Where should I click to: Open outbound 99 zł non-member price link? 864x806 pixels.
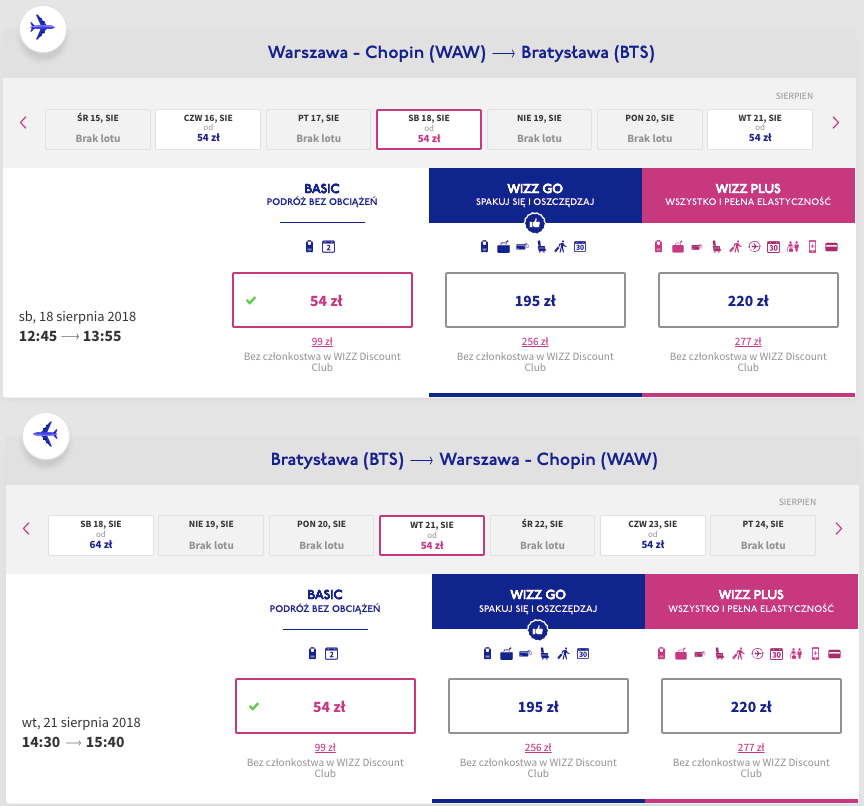322,342
